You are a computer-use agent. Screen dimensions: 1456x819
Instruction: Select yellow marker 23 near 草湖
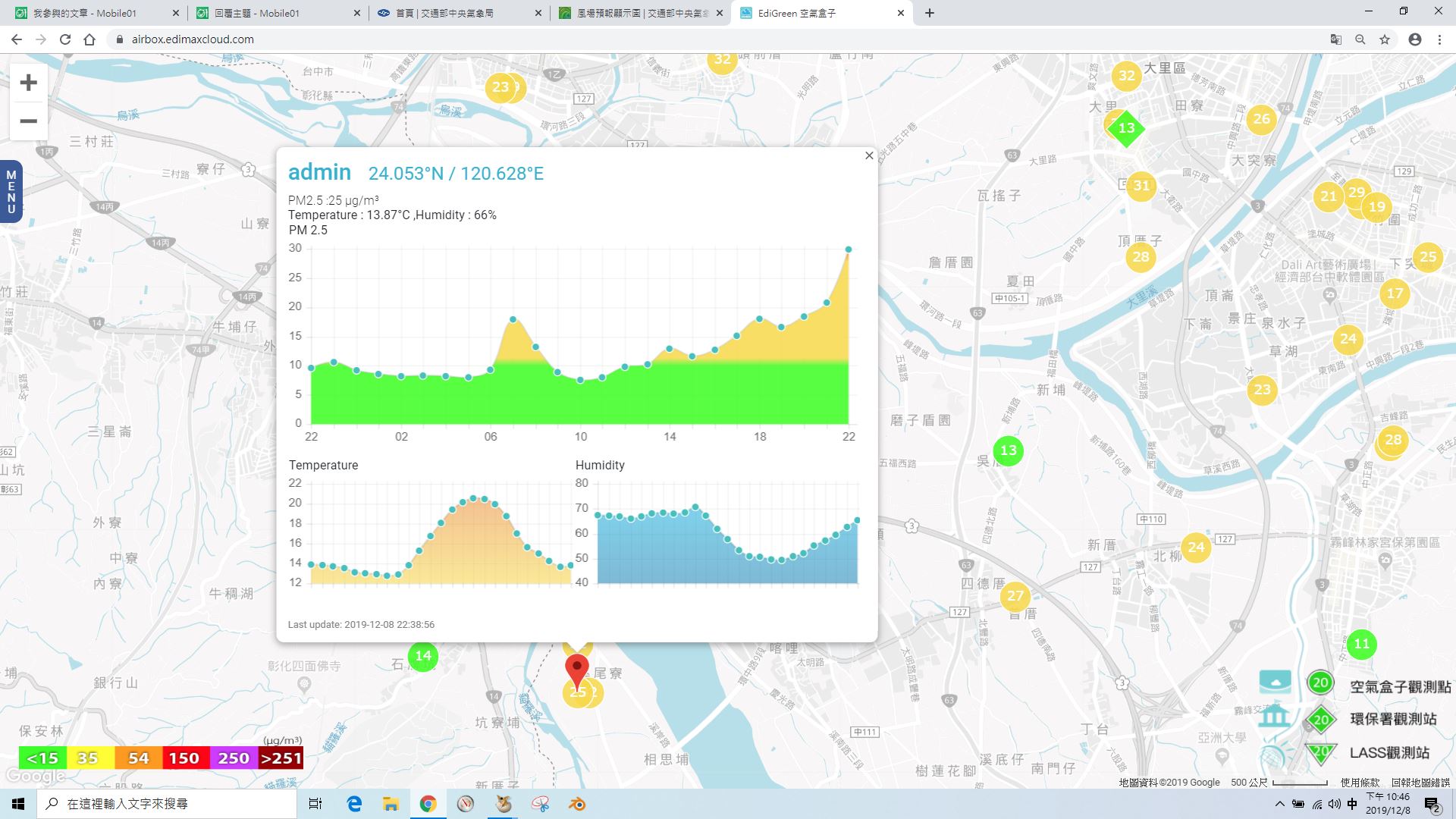pos(1262,390)
